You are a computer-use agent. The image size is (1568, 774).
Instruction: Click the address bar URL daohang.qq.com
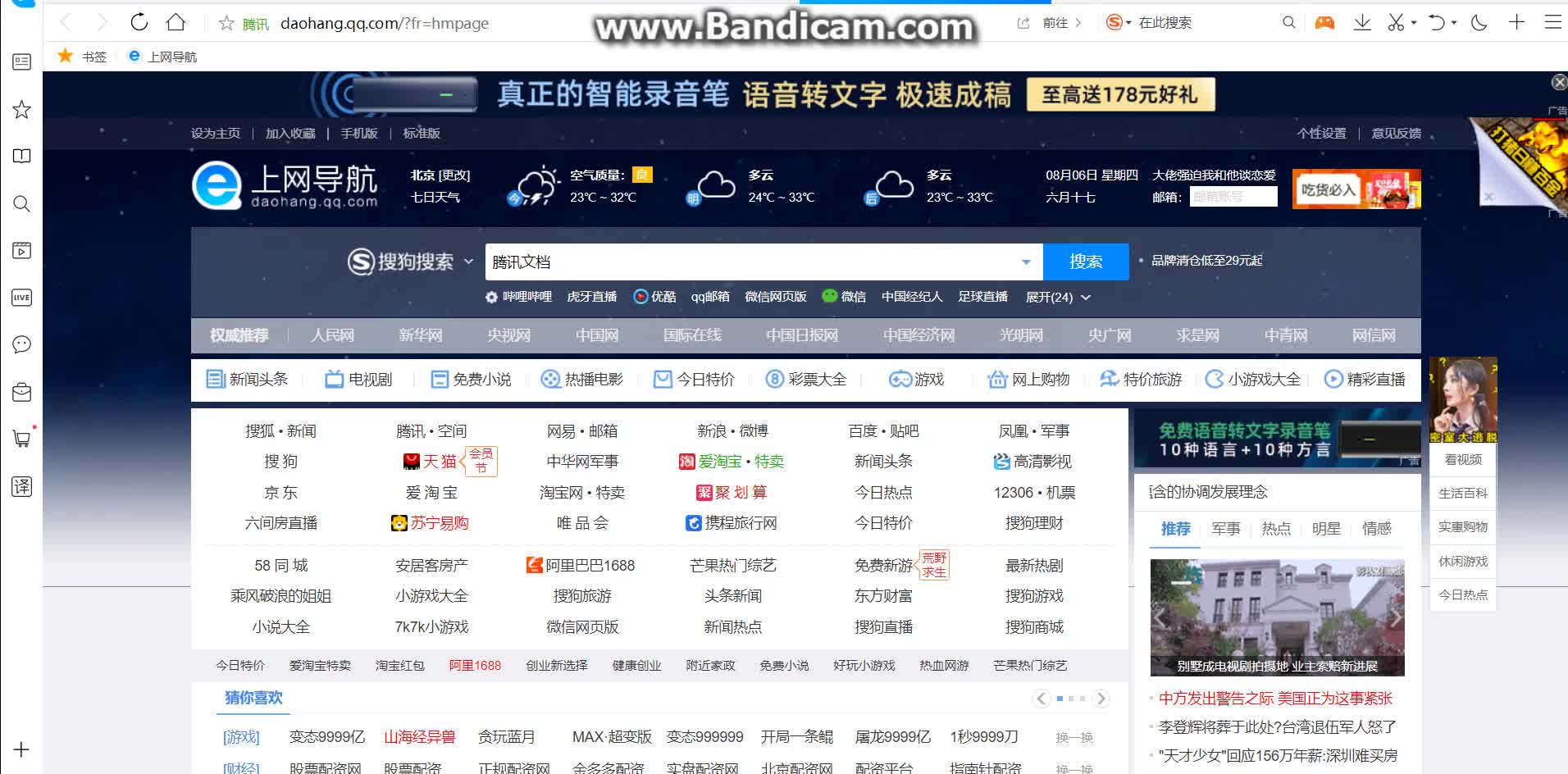point(385,24)
